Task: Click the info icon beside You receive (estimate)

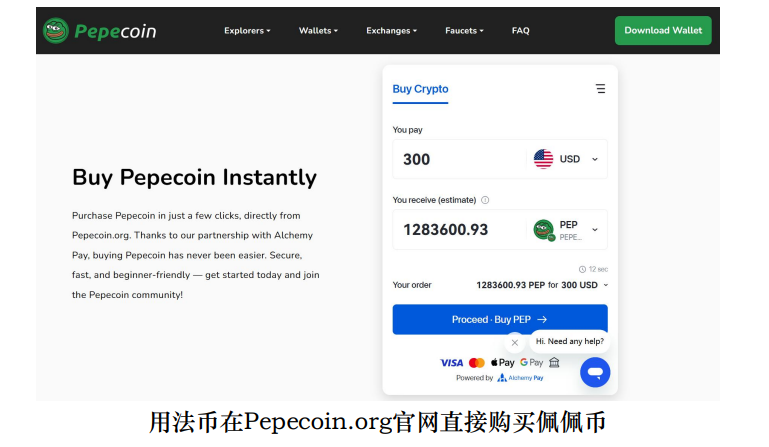Action: click(485, 200)
